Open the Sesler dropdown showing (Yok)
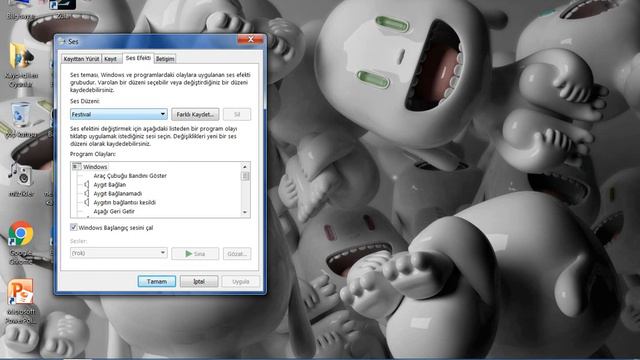 119,253
